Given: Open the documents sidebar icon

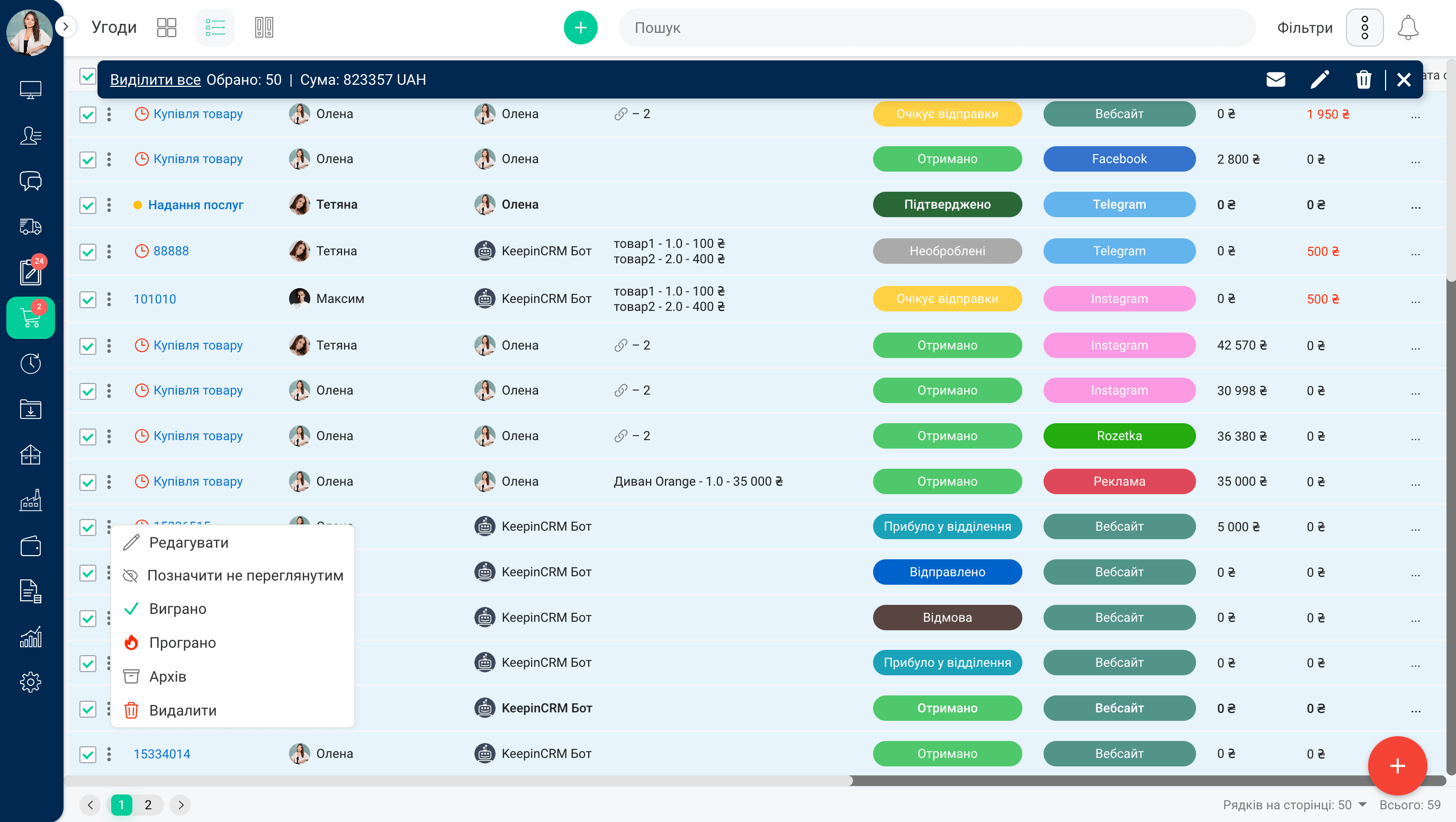Looking at the screenshot, I should coord(31,592).
